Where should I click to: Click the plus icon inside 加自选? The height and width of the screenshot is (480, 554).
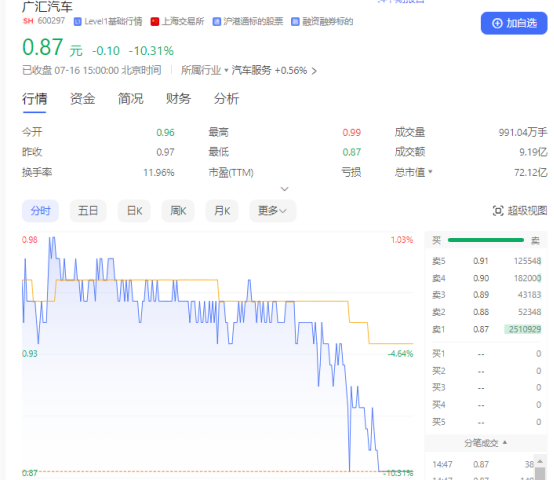[x=497, y=23]
